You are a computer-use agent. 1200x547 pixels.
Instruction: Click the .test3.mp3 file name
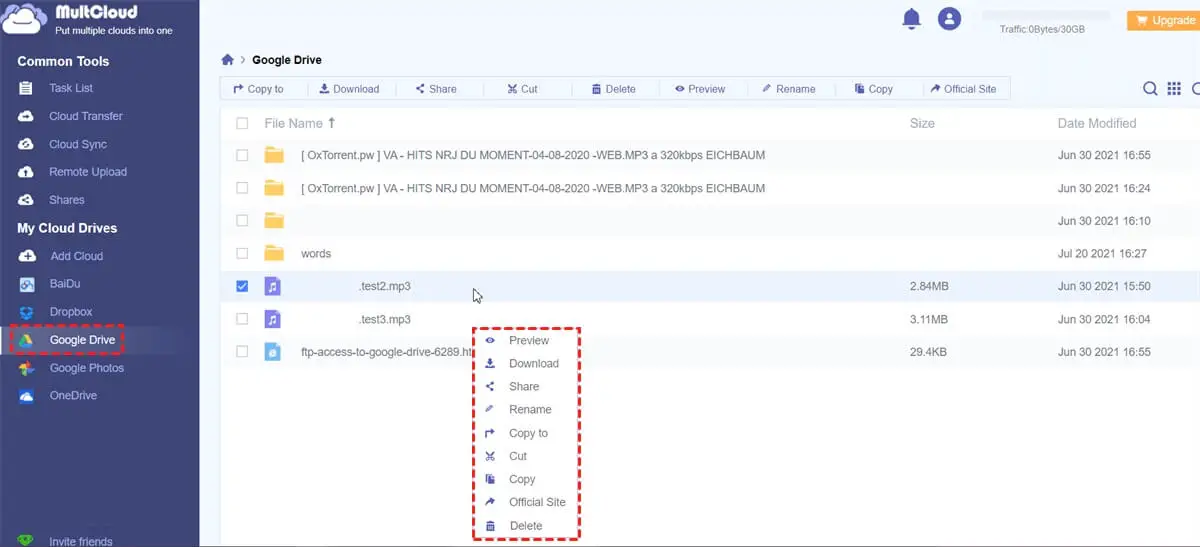(x=384, y=319)
